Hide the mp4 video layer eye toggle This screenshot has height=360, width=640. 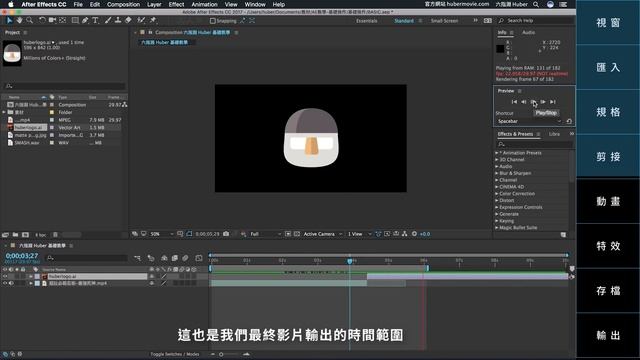click(x=5, y=283)
